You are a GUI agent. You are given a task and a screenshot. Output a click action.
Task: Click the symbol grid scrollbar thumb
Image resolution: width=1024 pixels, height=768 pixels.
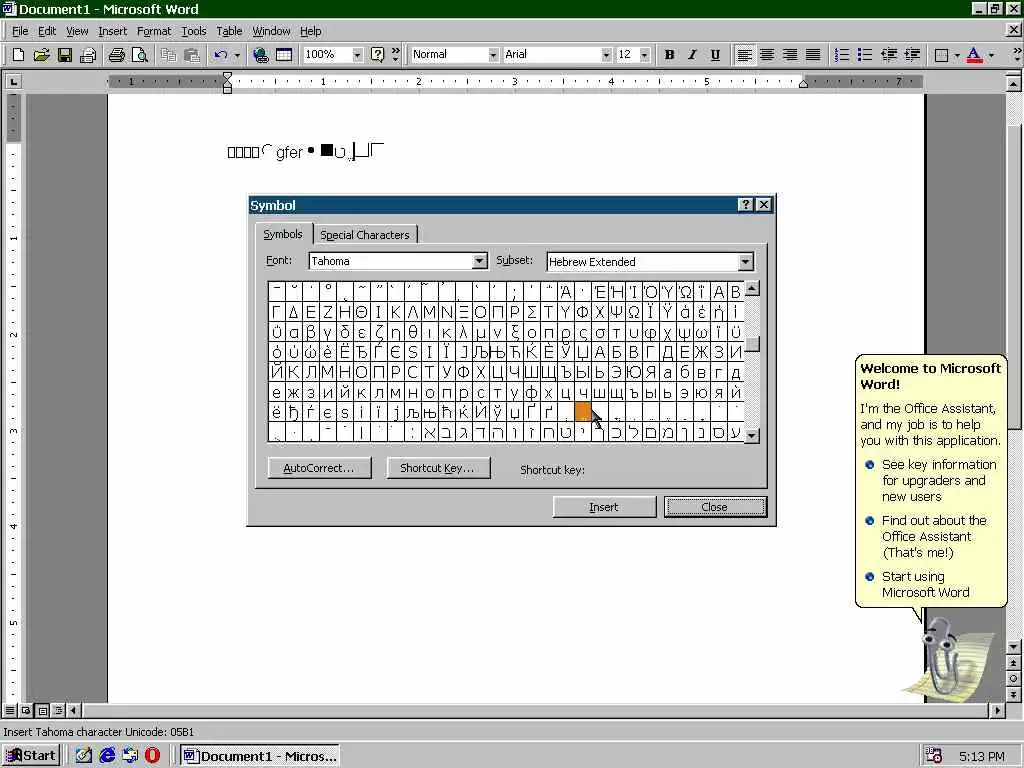[752, 344]
